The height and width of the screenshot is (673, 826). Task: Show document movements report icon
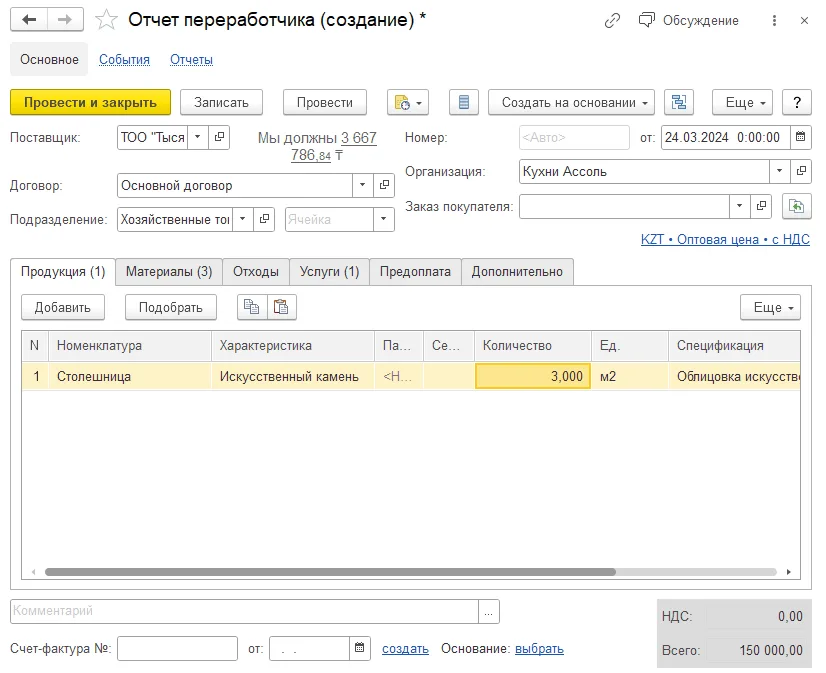pos(464,102)
